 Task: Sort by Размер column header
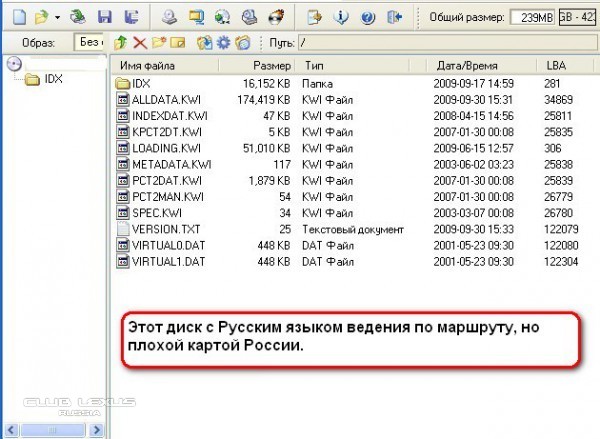click(x=268, y=65)
